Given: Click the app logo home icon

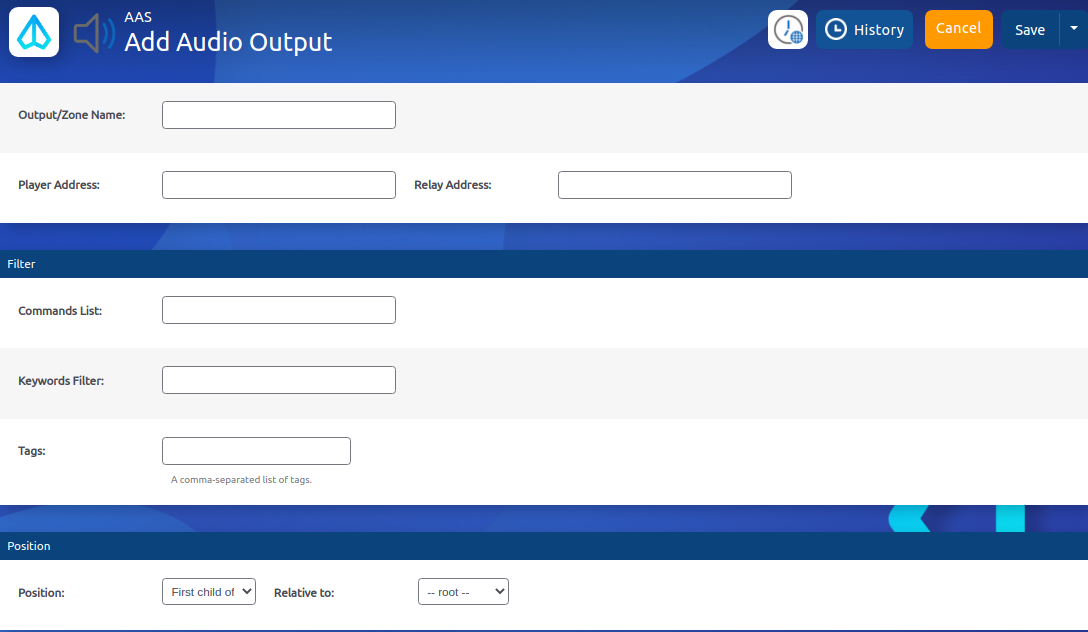Looking at the screenshot, I should [34, 32].
